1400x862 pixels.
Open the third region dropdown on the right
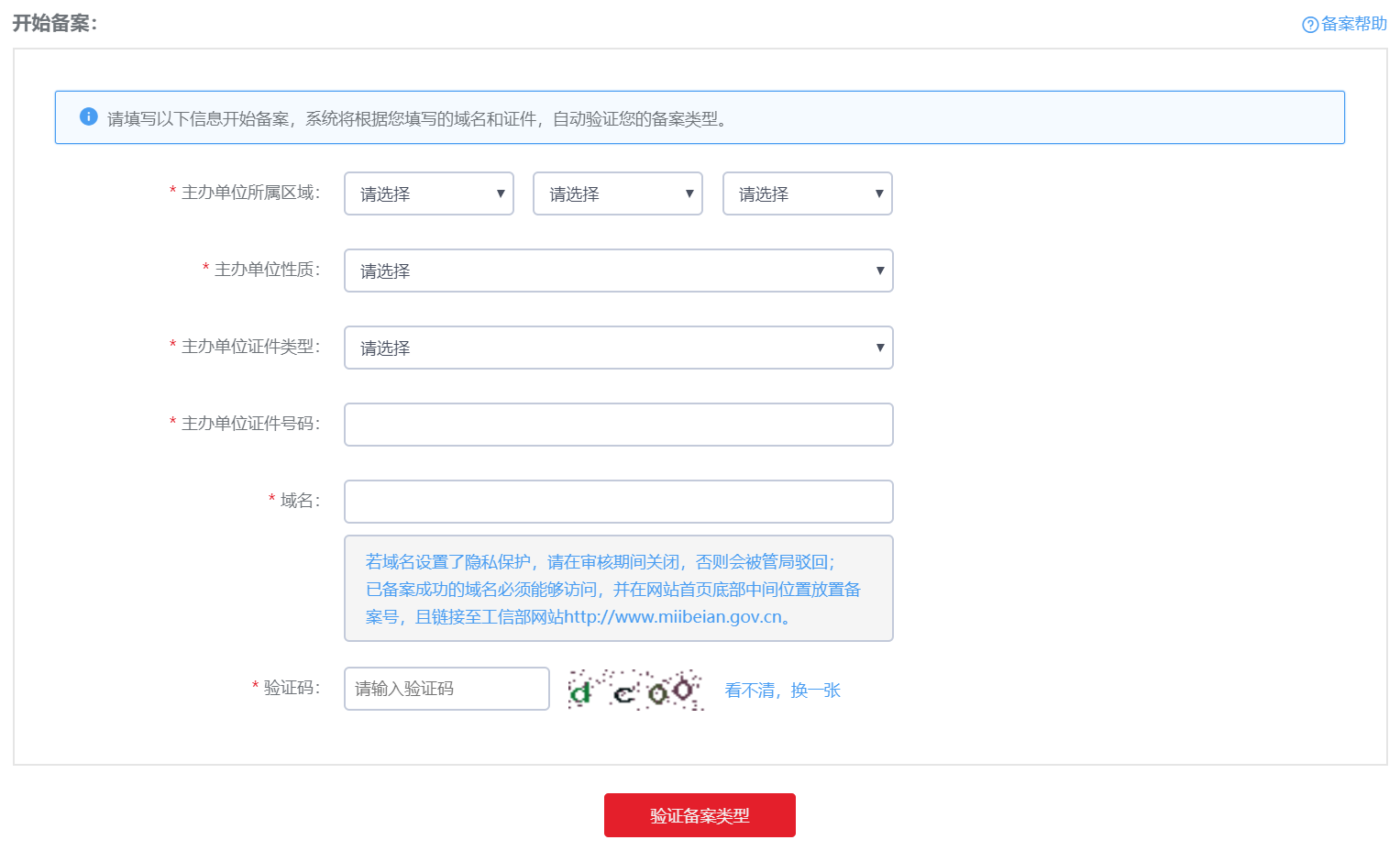(x=807, y=193)
